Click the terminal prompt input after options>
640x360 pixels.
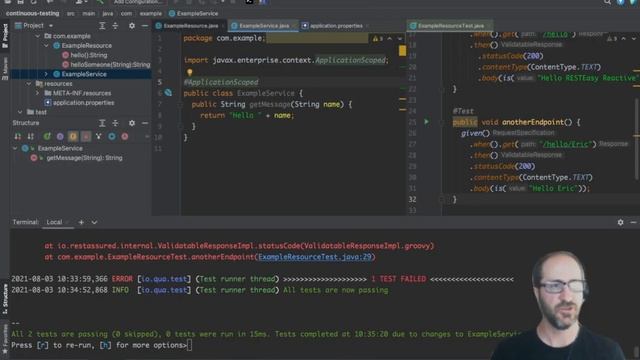click(189, 345)
